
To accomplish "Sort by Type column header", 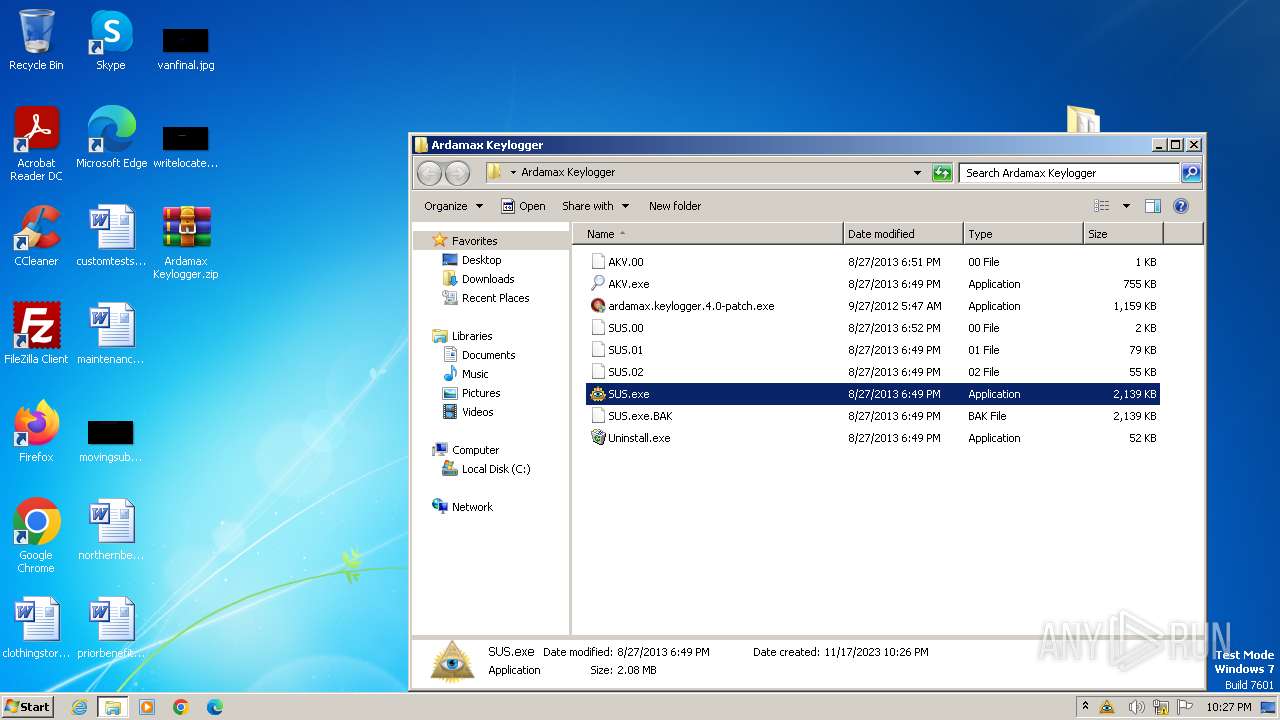I will pos(1023,234).
